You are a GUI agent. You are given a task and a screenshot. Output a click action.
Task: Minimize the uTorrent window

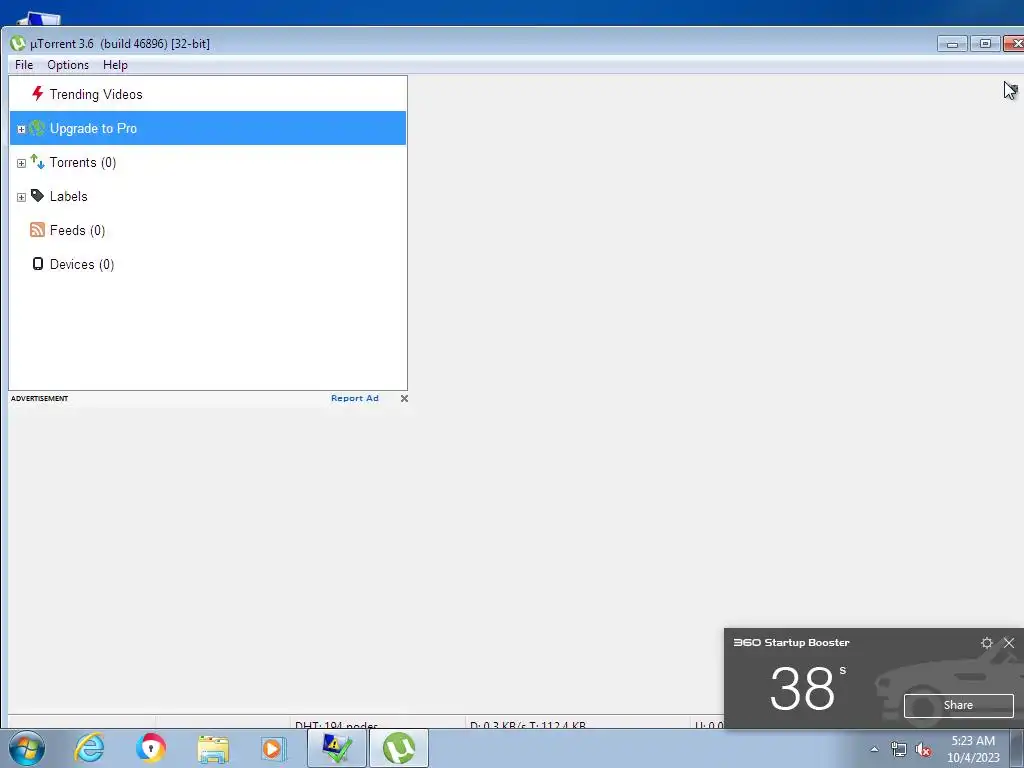952,44
